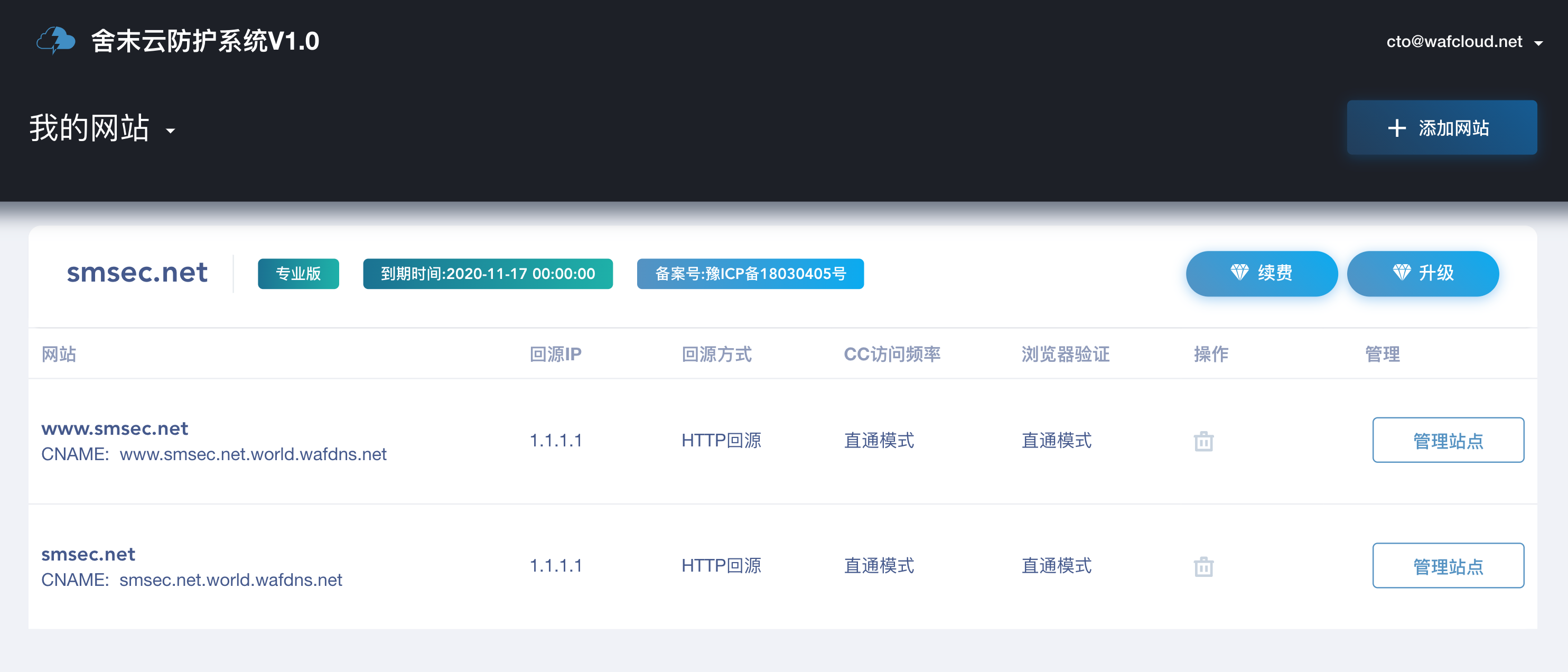Click HTTP回源 in www.smsec.net row

click(x=721, y=440)
